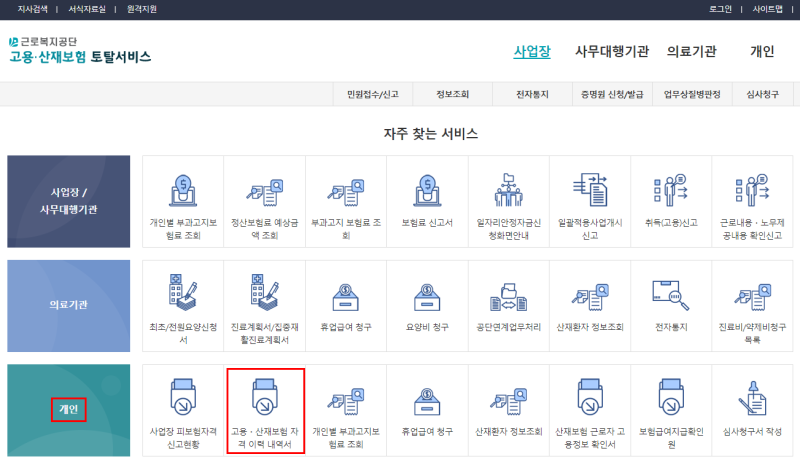Image resolution: width=800 pixels, height=462 pixels.
Task: Open 업무상질병판정 submenu tab
Action: (x=692, y=94)
